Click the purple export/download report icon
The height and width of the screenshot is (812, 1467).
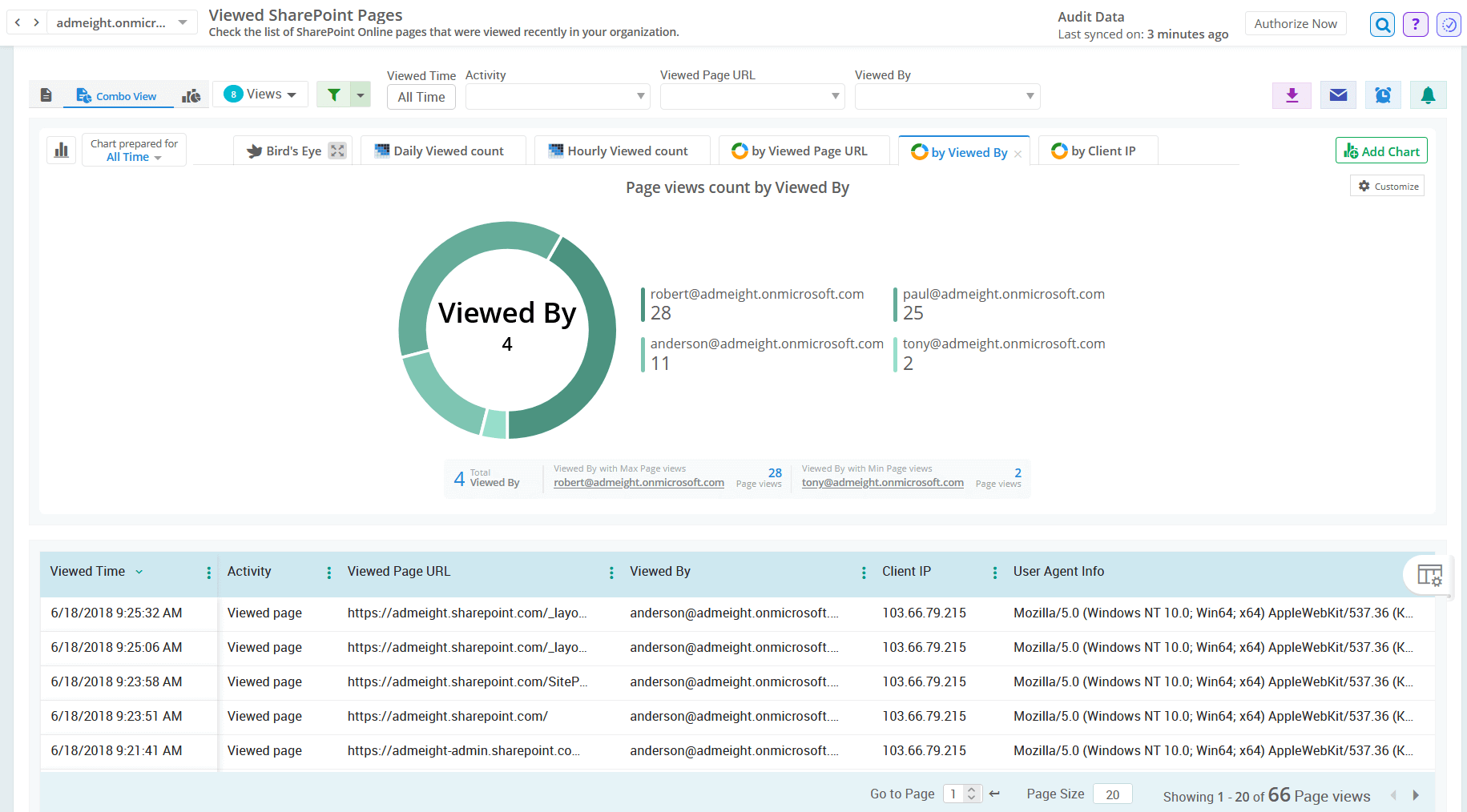(1292, 94)
